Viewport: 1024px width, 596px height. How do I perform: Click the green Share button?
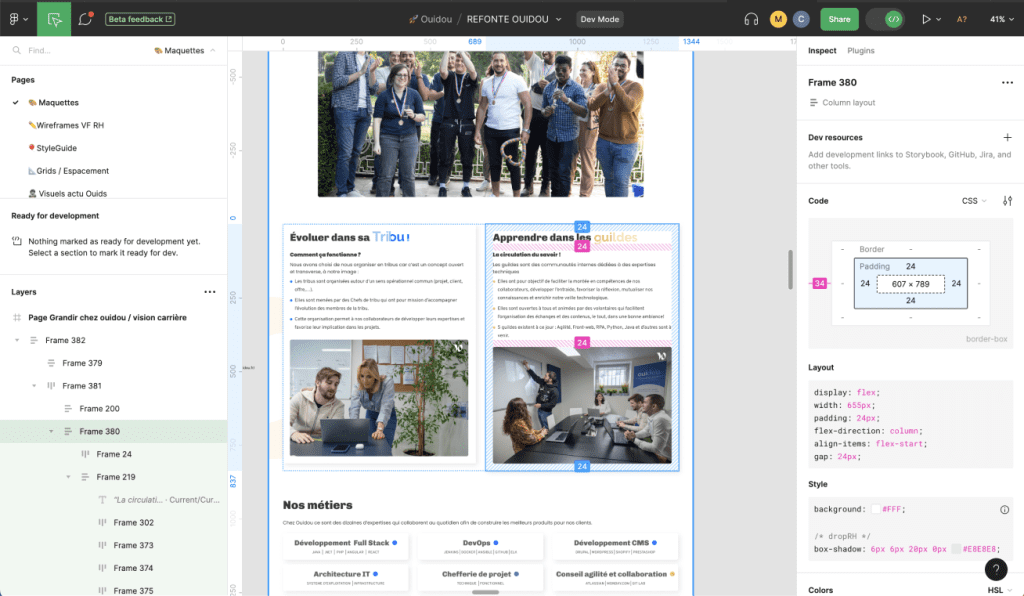[x=839, y=19]
